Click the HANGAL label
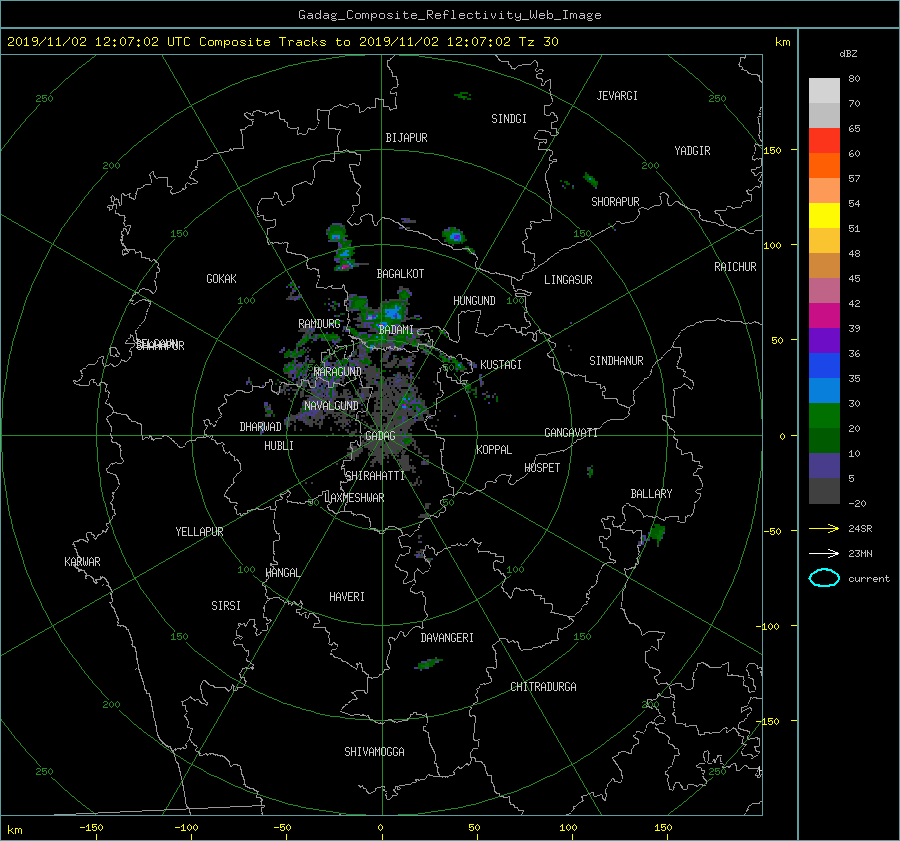 [x=282, y=573]
